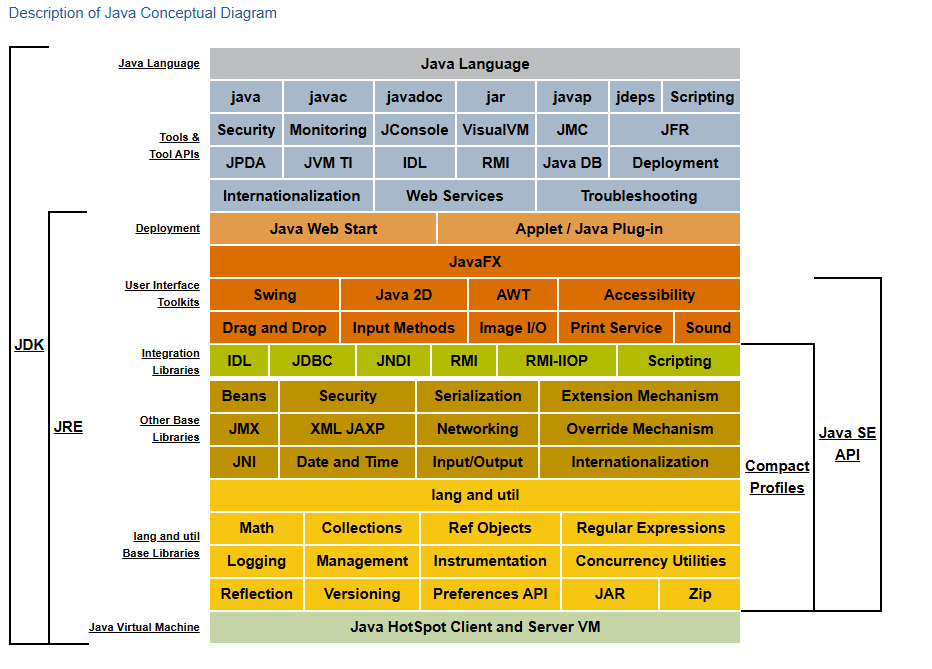
Task: Click the Java Virtual Machine label link
Action: [x=144, y=628]
